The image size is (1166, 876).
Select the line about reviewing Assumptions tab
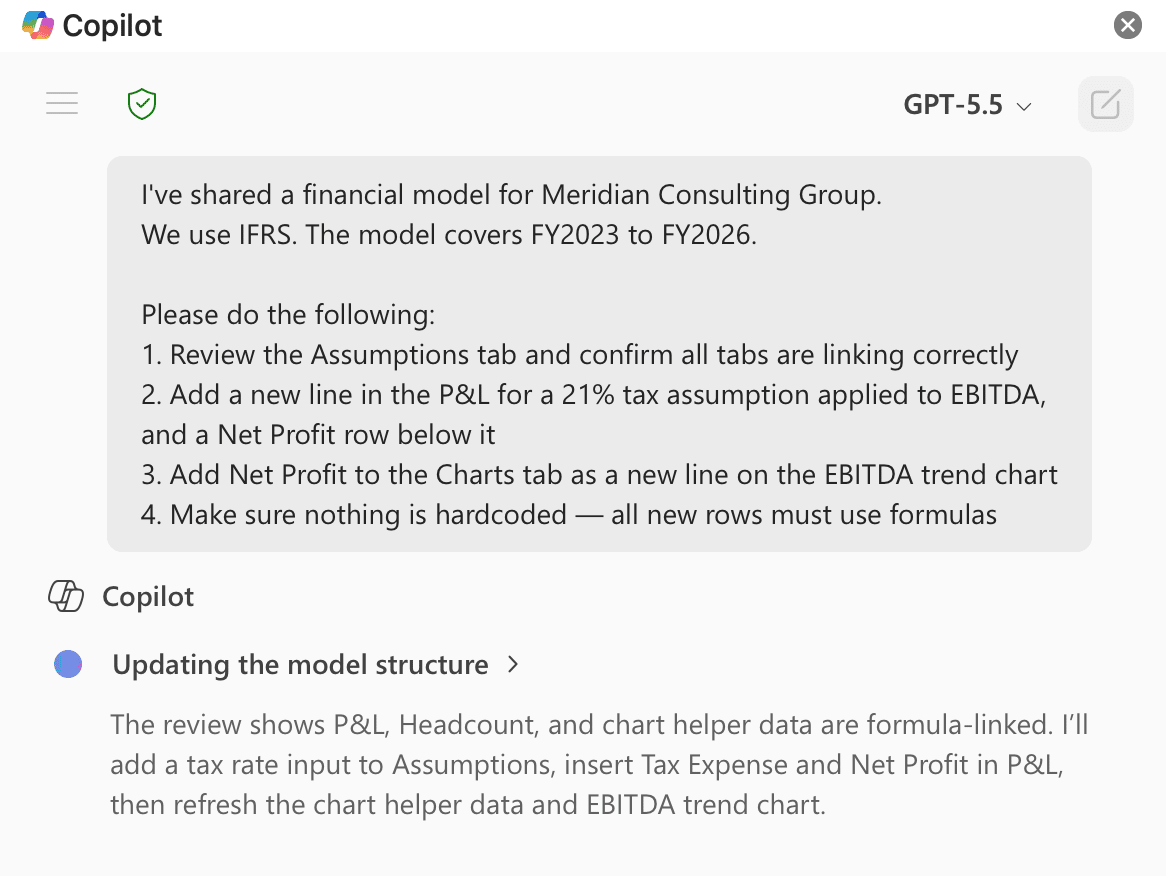pyautogui.click(x=580, y=355)
